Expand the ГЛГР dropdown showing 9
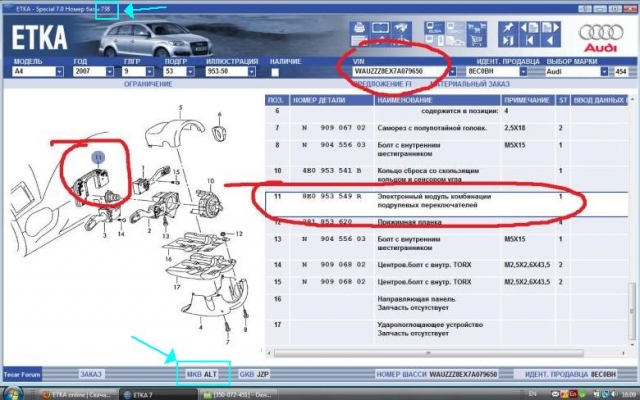Screen dimensions: 640x400 [x=149, y=71]
